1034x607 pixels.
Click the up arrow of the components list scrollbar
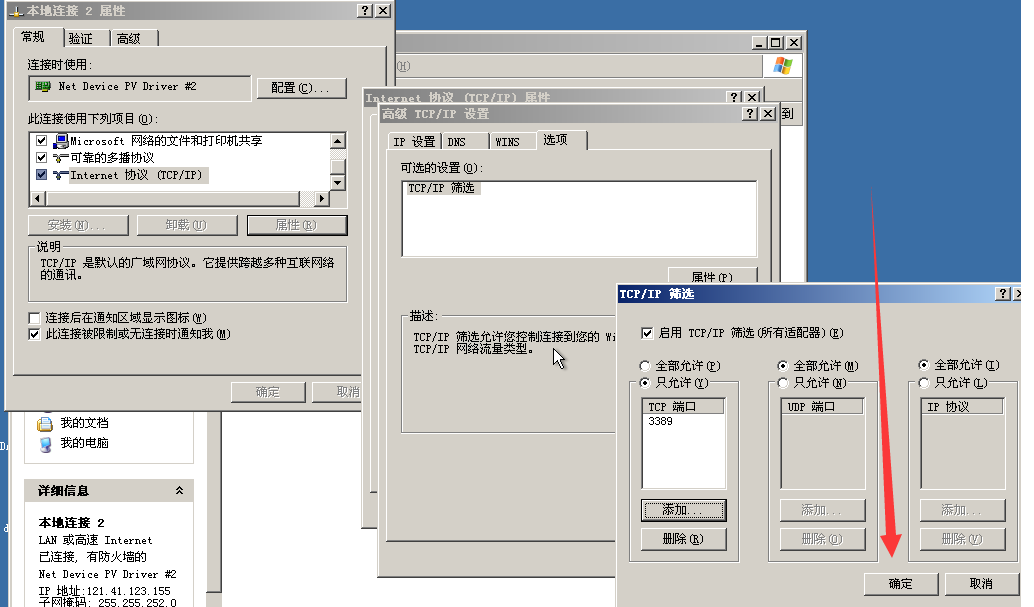pyautogui.click(x=337, y=141)
